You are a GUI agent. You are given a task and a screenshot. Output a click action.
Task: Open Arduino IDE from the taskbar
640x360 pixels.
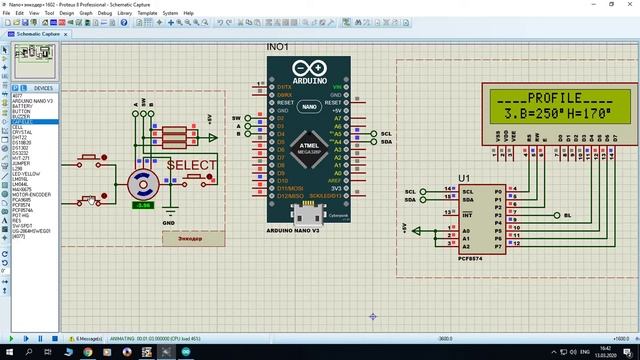pos(186,352)
